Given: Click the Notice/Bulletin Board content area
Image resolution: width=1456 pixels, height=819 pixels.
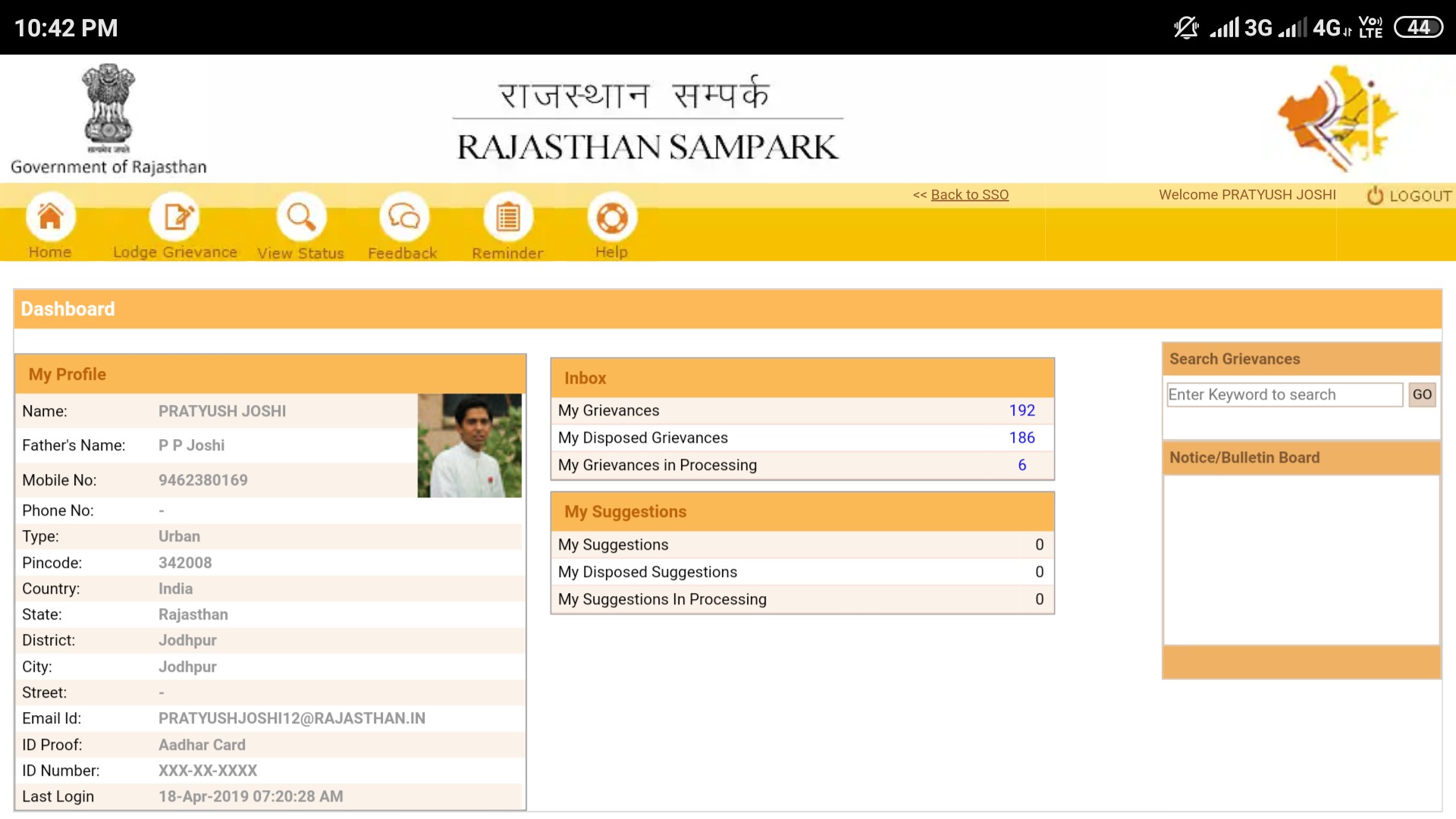Looking at the screenshot, I should tap(1301, 560).
